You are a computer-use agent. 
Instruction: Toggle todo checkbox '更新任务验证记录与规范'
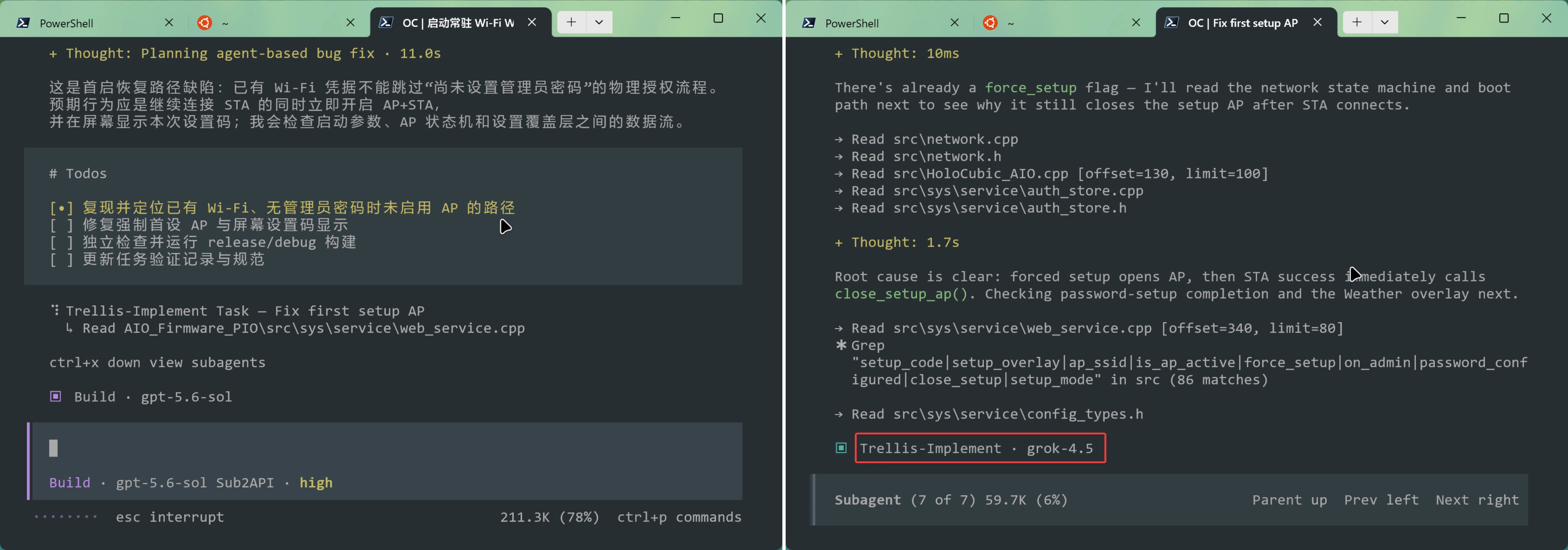tap(62, 259)
